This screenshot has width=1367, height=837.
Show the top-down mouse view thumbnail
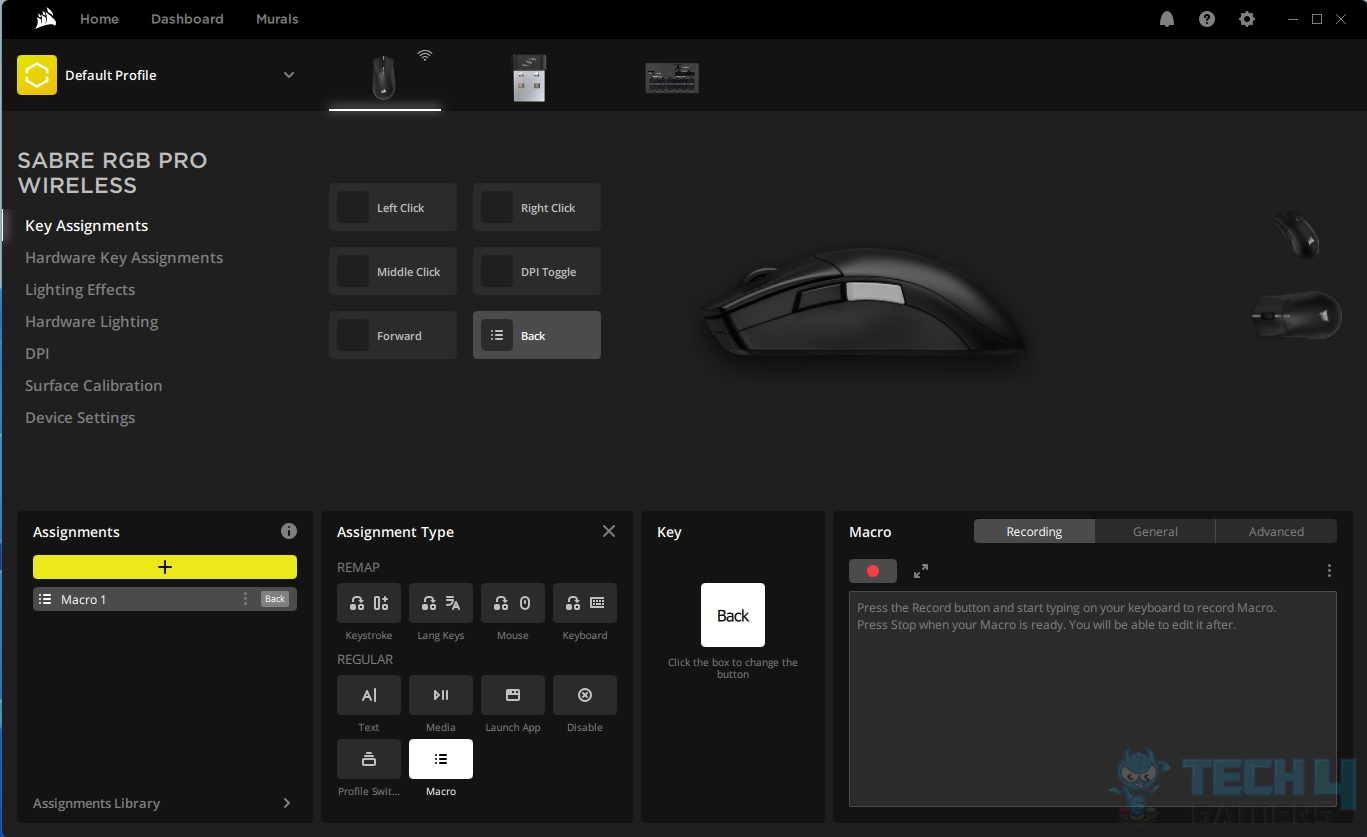point(1297,315)
